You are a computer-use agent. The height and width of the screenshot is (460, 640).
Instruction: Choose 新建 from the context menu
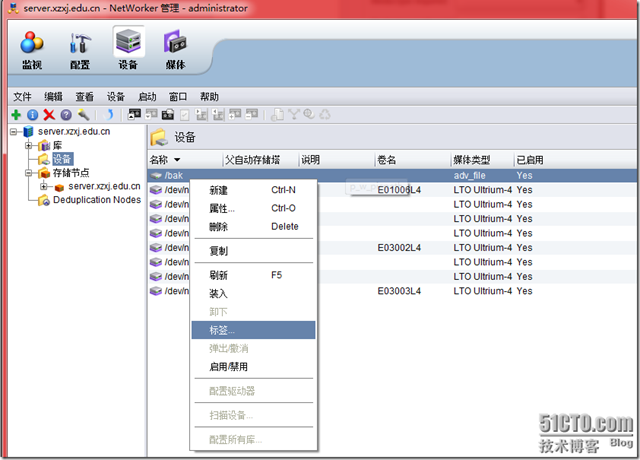pyautogui.click(x=253, y=190)
